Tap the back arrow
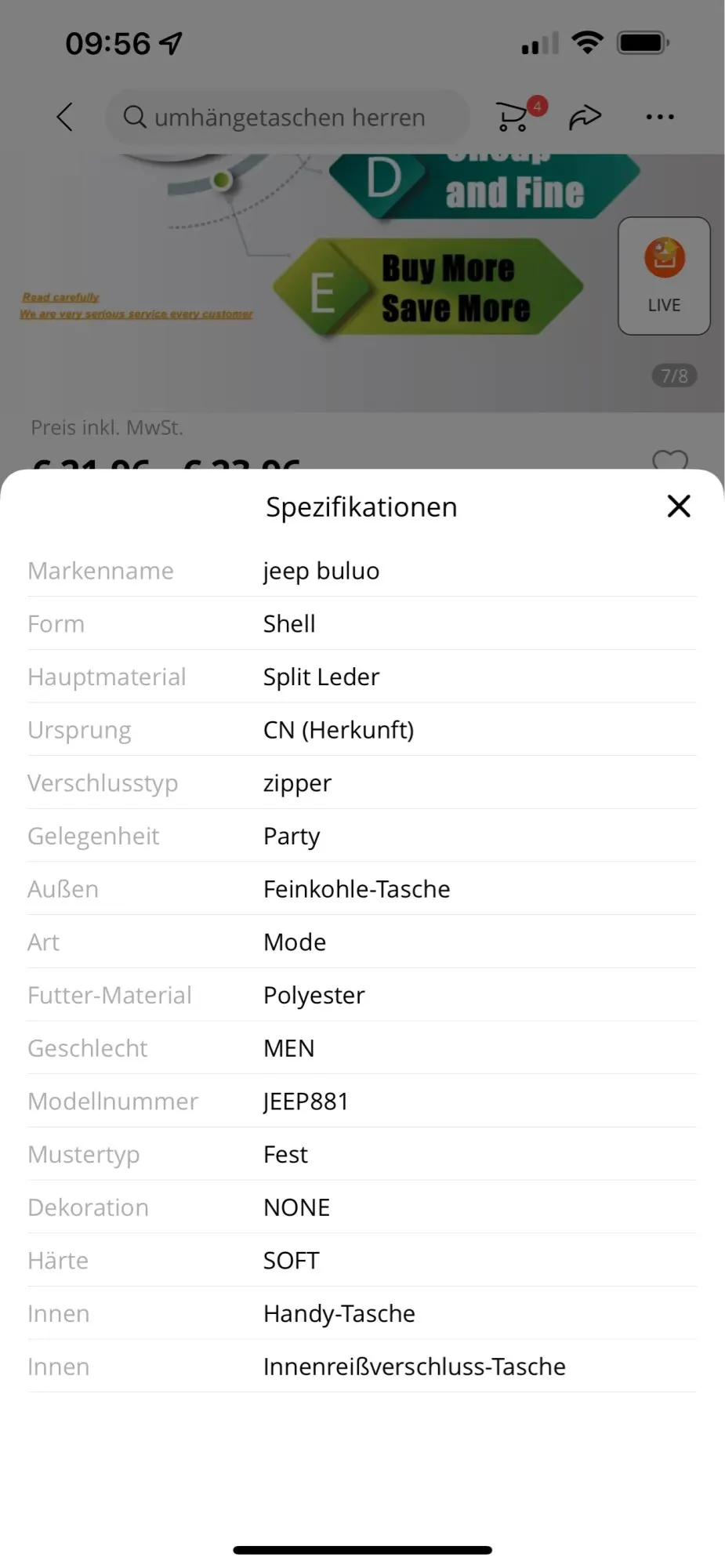The width and height of the screenshot is (725, 1568). pyautogui.click(x=65, y=118)
